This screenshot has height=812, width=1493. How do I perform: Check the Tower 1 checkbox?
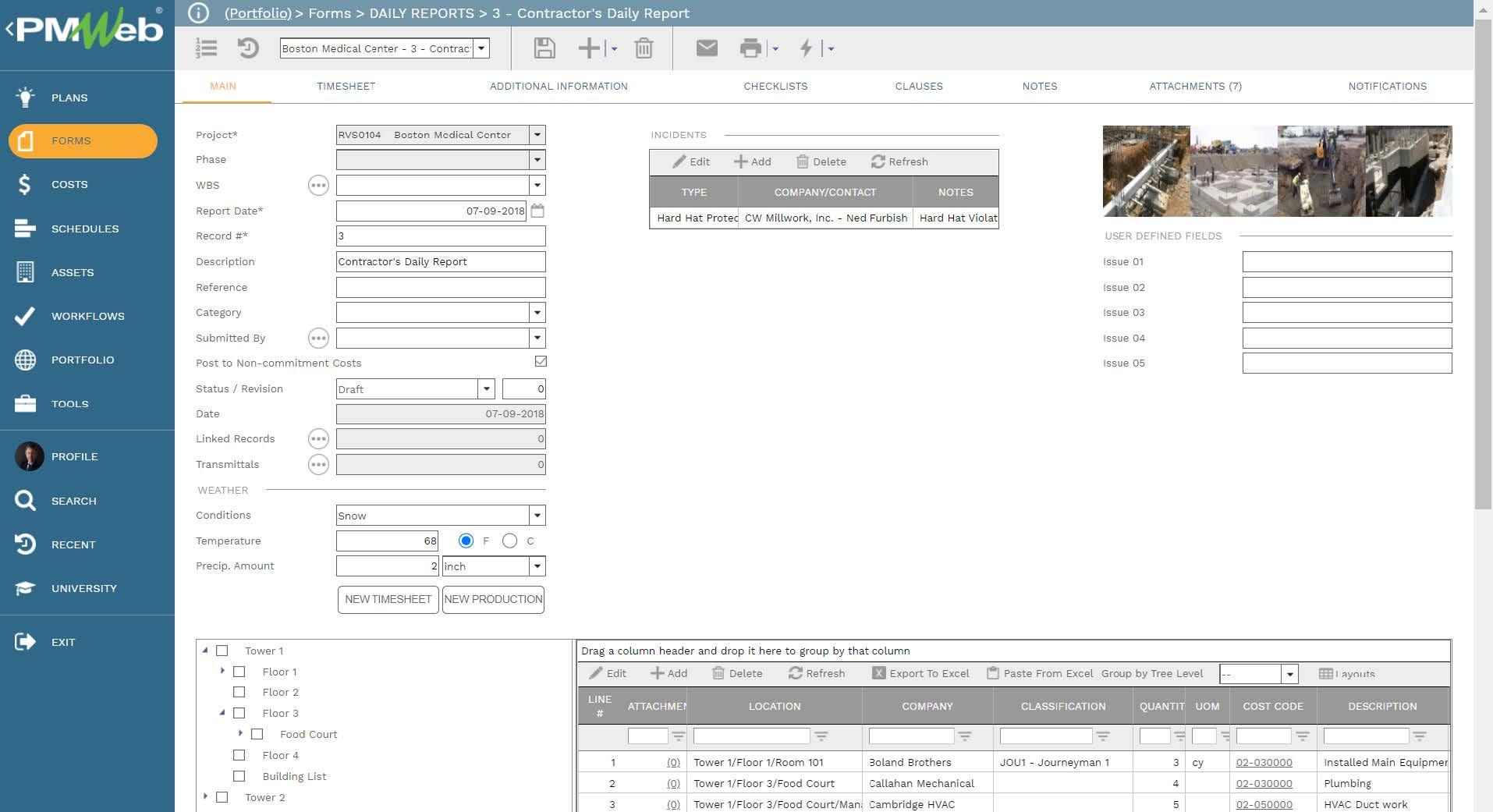point(222,651)
